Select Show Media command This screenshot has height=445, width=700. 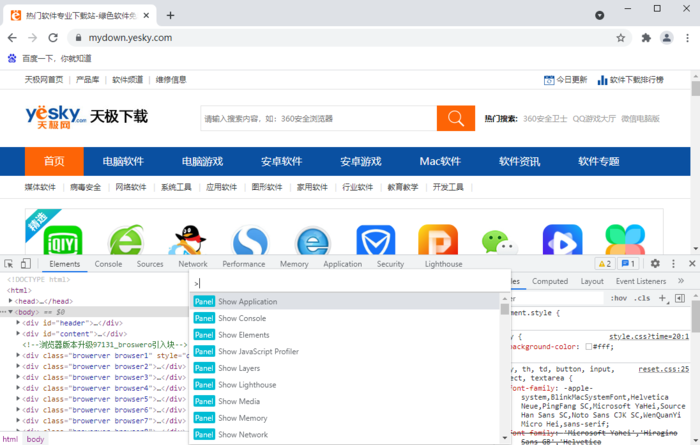click(345, 401)
